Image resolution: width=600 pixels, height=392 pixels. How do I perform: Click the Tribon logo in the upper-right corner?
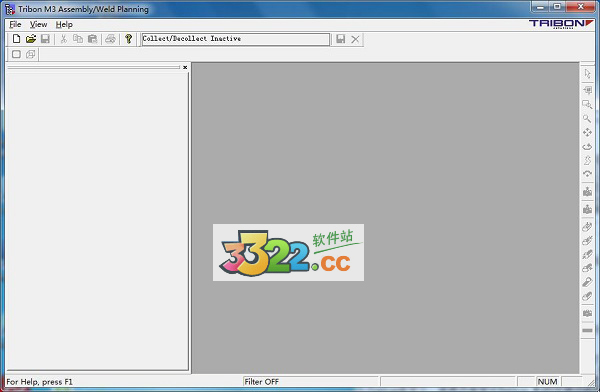(x=561, y=24)
